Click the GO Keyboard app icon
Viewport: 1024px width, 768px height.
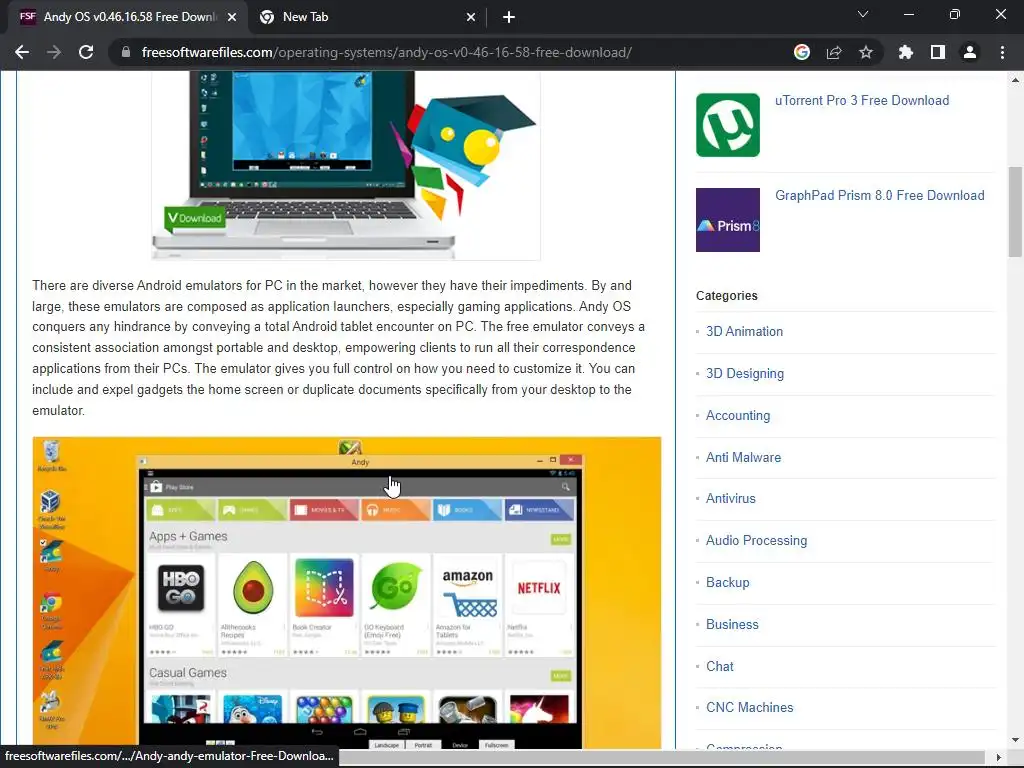click(395, 587)
